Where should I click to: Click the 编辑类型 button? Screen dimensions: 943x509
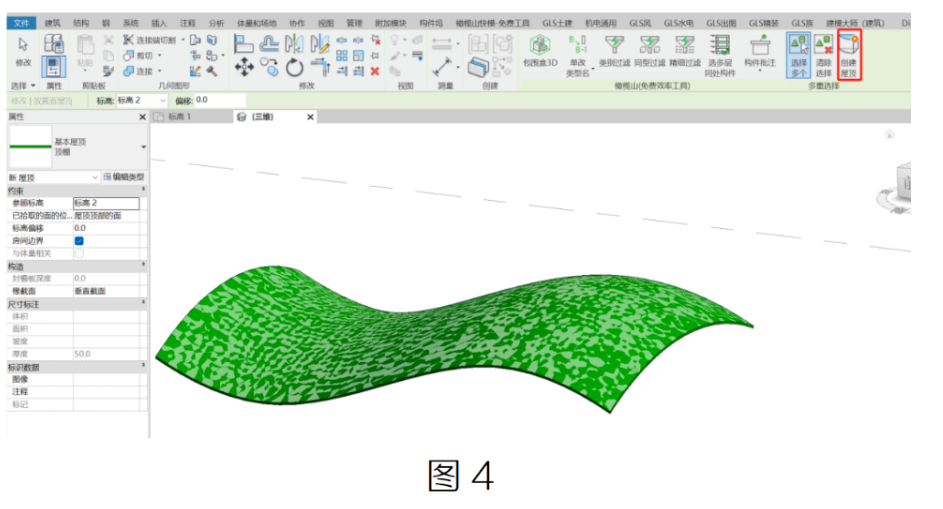[x=124, y=177]
